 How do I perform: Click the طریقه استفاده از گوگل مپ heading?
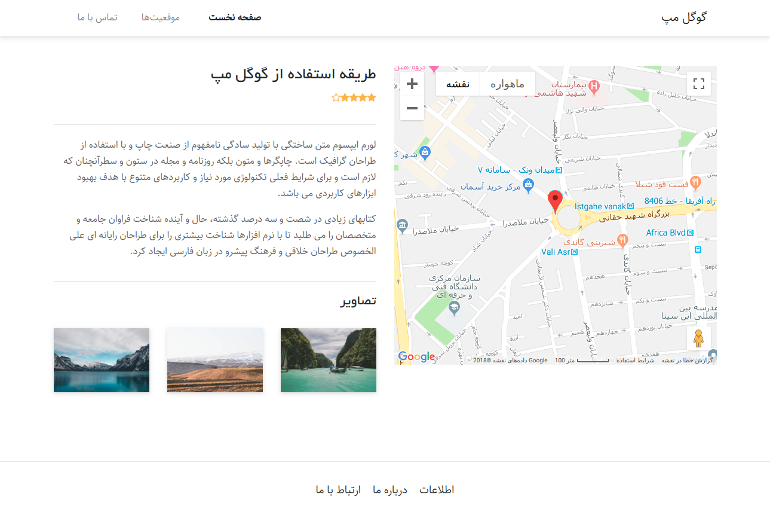[x=293, y=74]
